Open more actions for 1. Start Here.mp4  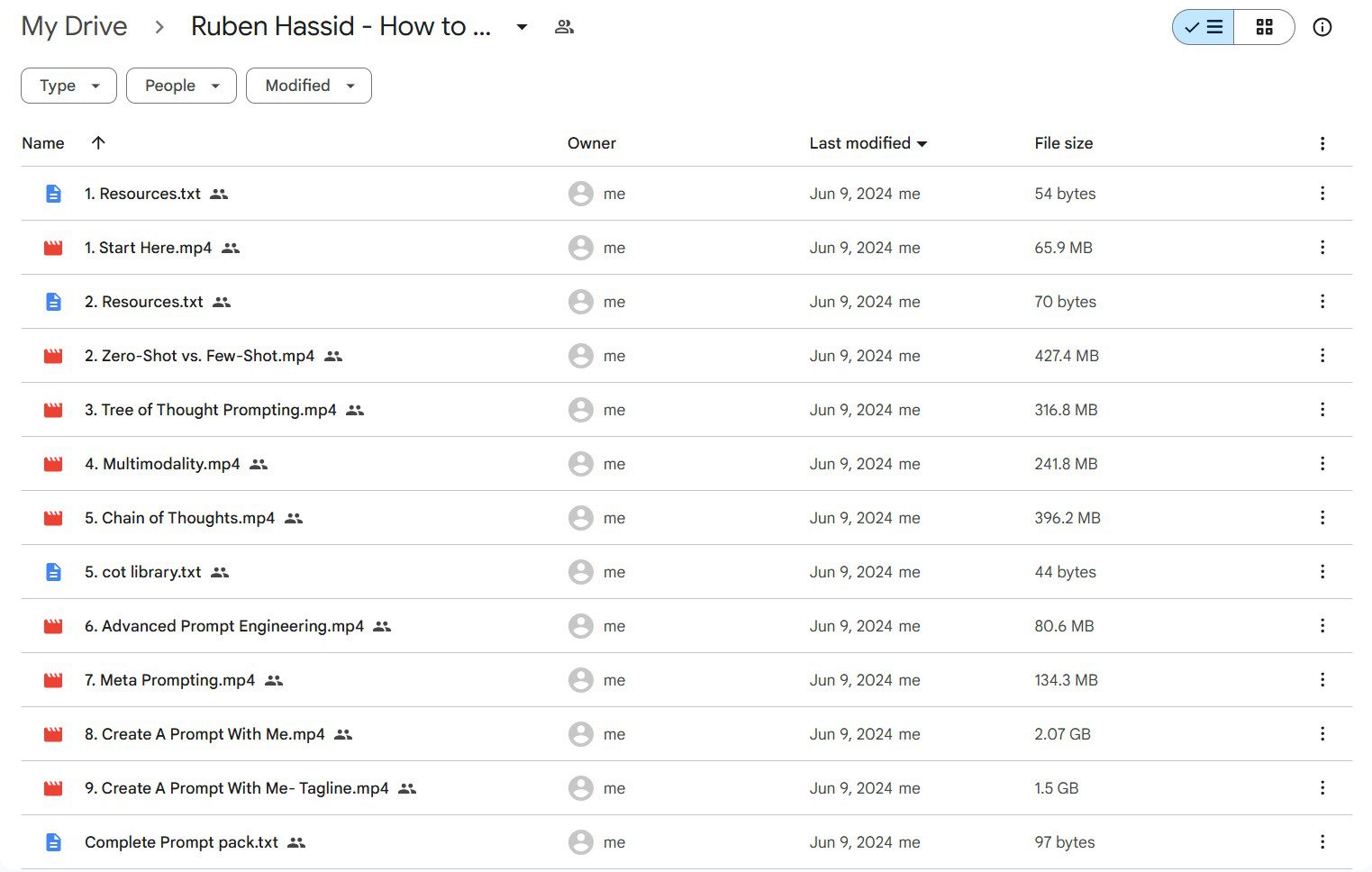point(1322,248)
